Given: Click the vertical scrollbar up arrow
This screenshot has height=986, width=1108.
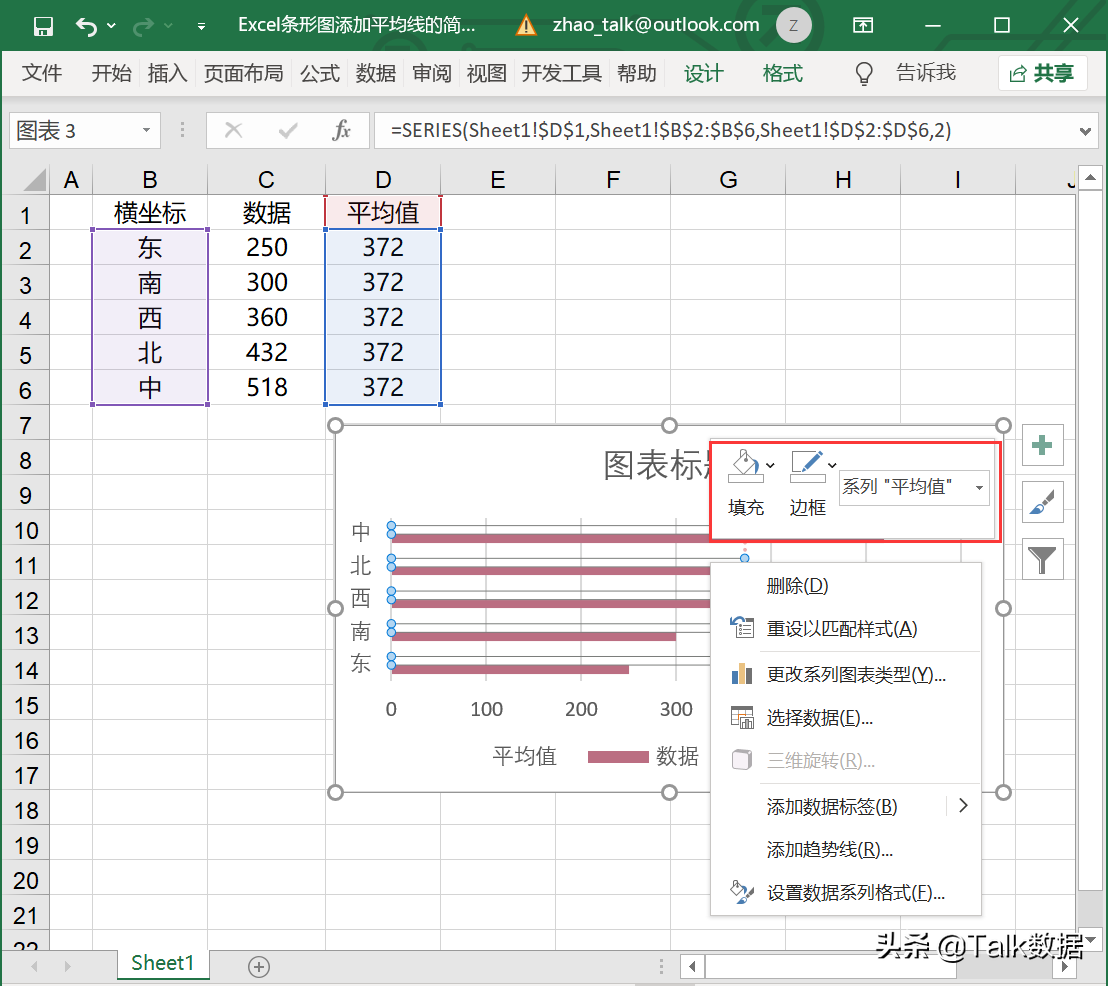Looking at the screenshot, I should (x=1090, y=178).
